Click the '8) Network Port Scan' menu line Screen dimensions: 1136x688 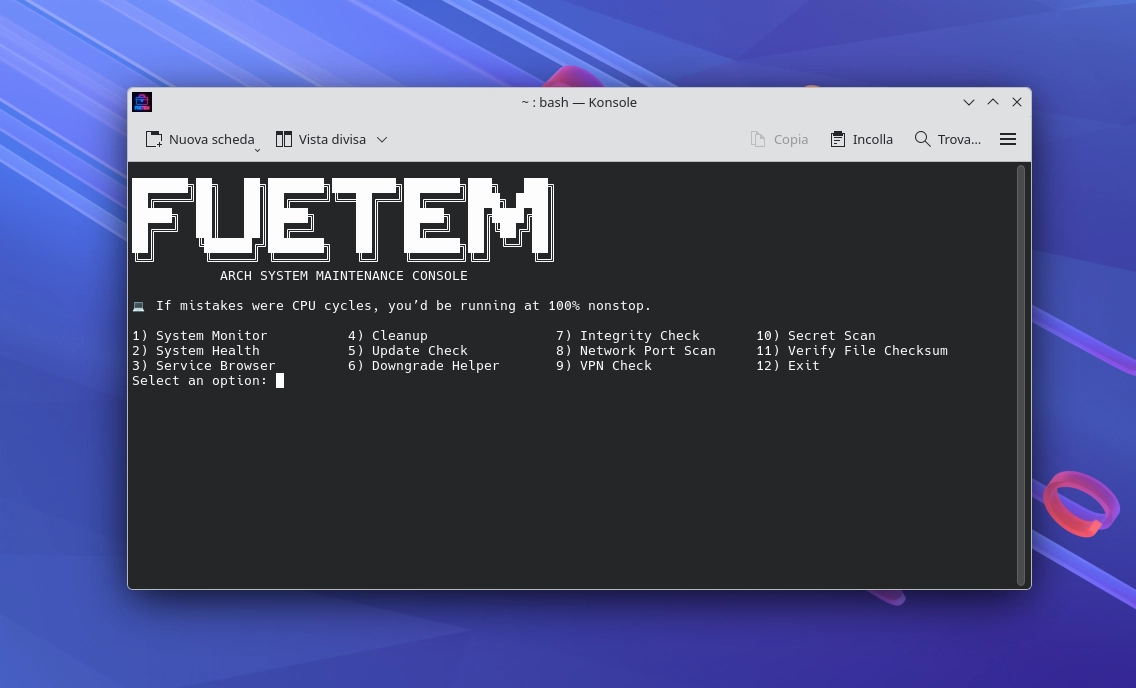[635, 351]
